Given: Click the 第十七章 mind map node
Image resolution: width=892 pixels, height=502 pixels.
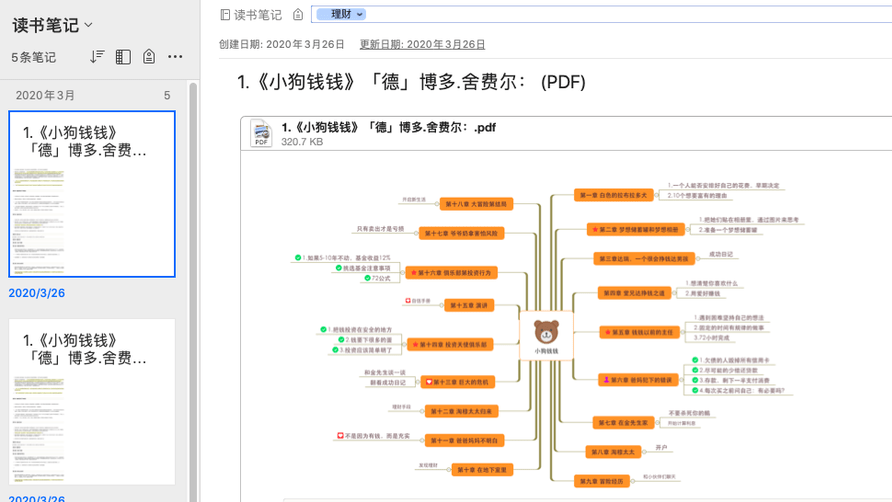Looking at the screenshot, I should point(461,233).
